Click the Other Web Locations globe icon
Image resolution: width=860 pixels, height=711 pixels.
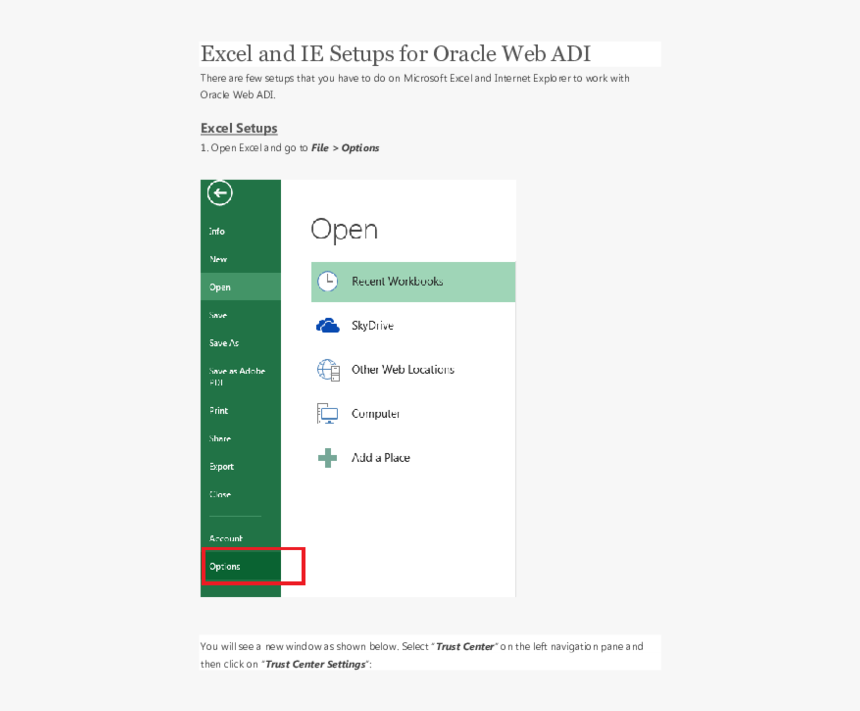click(328, 370)
